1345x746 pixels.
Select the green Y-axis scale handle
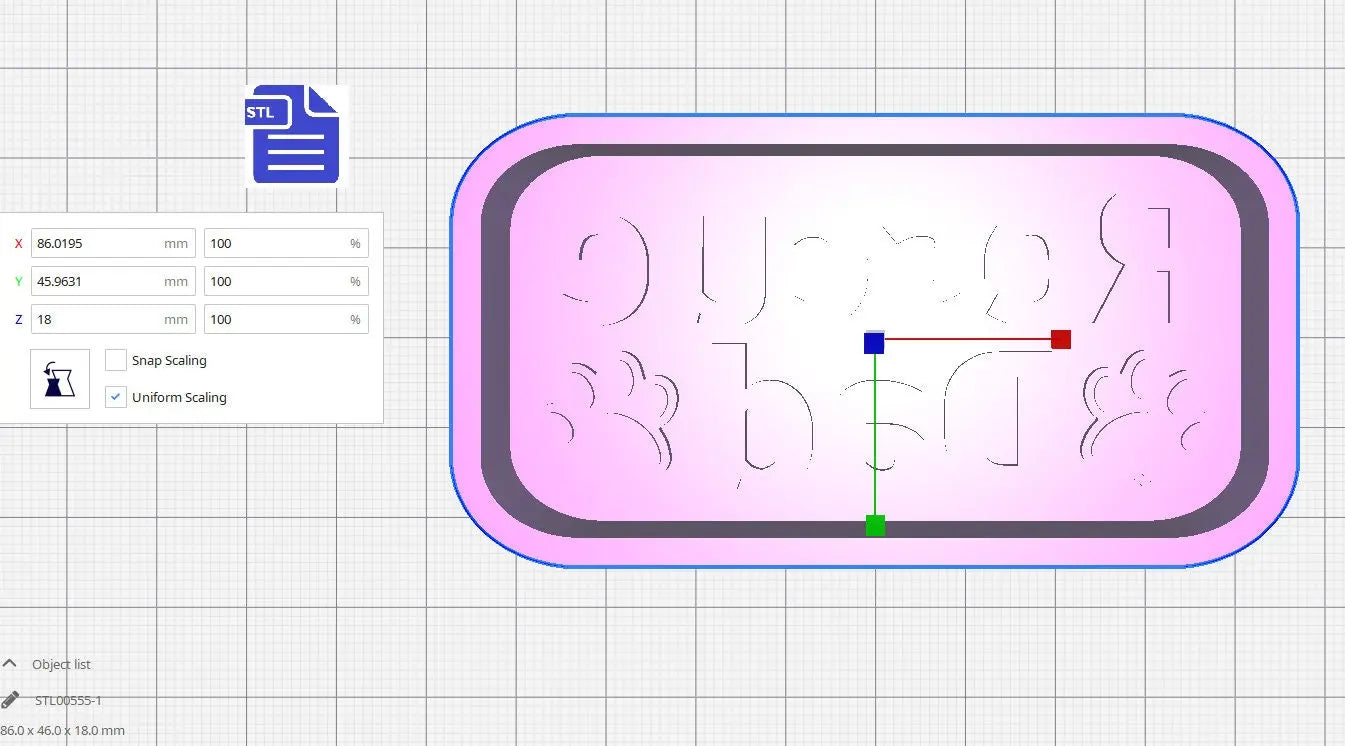coord(875,525)
